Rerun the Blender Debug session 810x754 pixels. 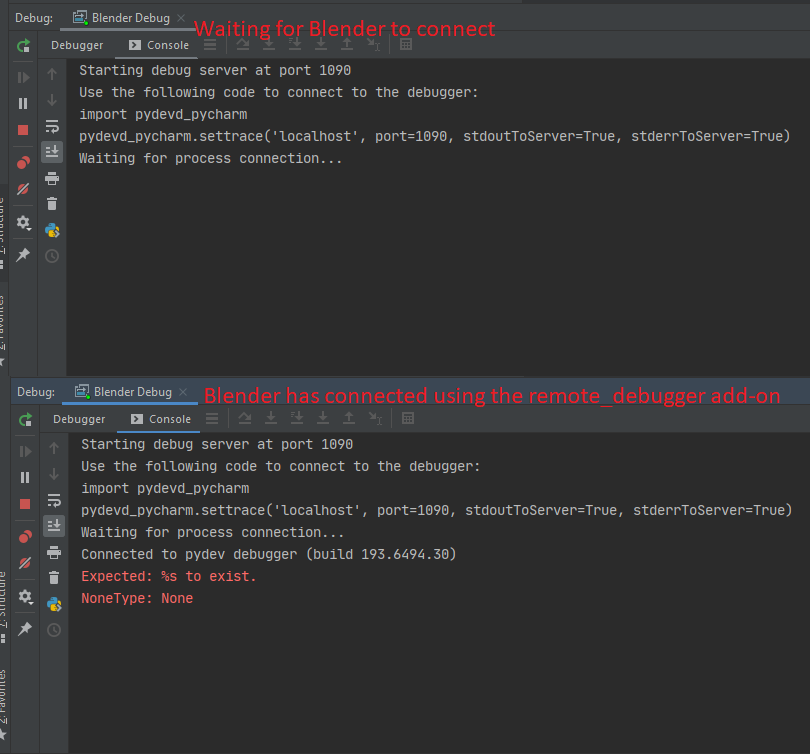[22, 45]
